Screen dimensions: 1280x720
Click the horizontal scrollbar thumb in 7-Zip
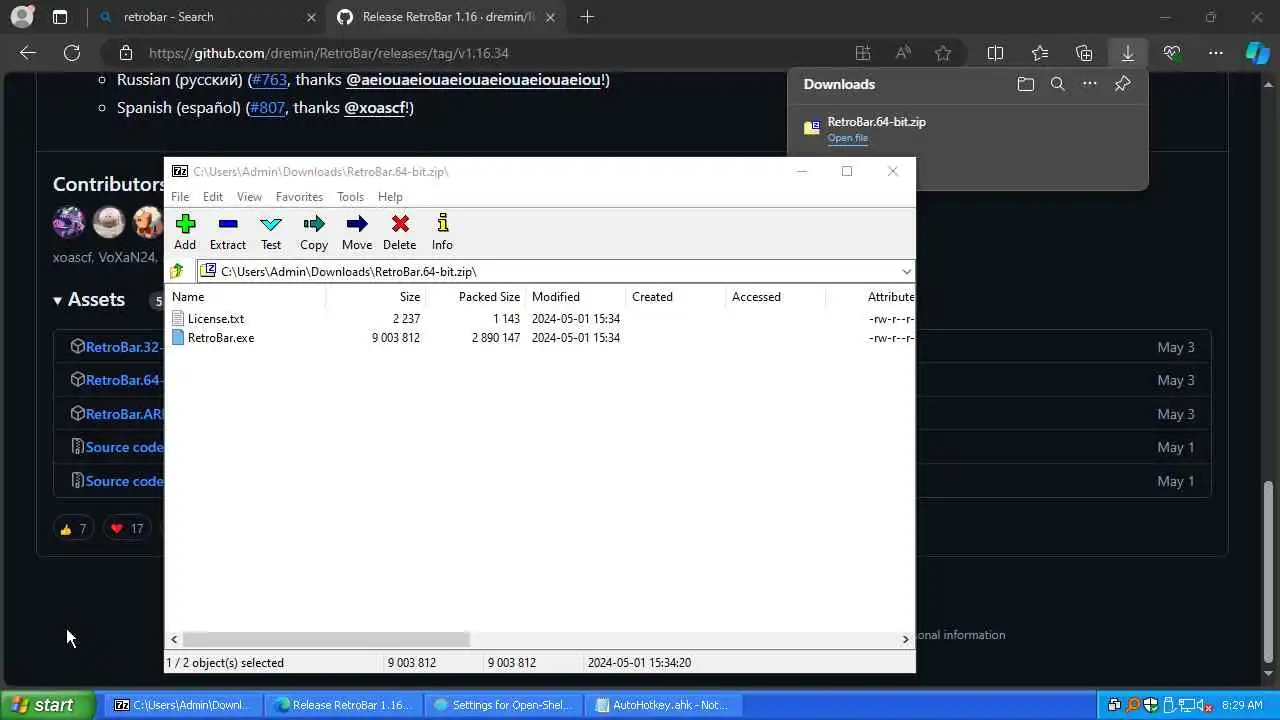[326, 639]
